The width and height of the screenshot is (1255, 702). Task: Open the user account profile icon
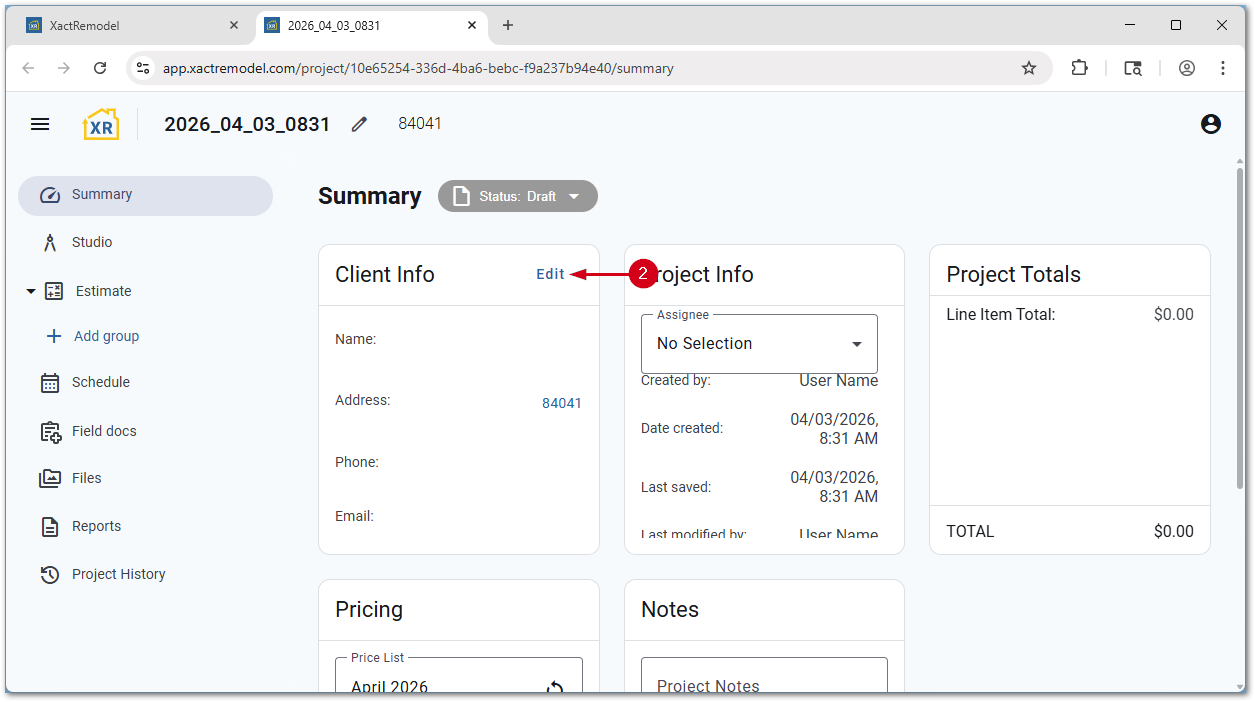point(1210,124)
